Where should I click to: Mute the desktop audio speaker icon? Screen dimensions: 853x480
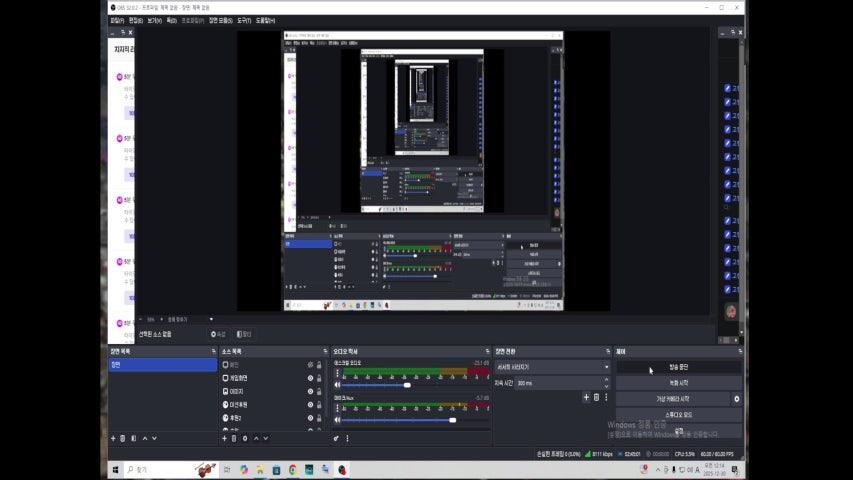[x=337, y=384]
